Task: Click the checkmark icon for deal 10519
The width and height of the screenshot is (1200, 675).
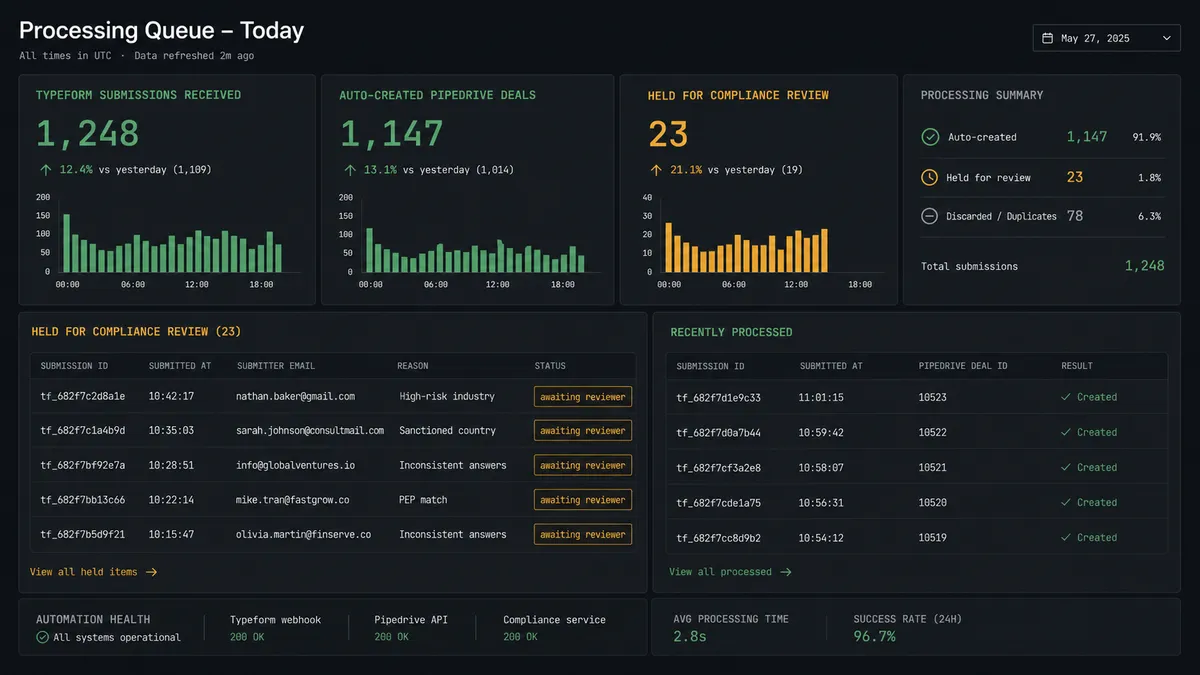Action: click(x=1067, y=537)
